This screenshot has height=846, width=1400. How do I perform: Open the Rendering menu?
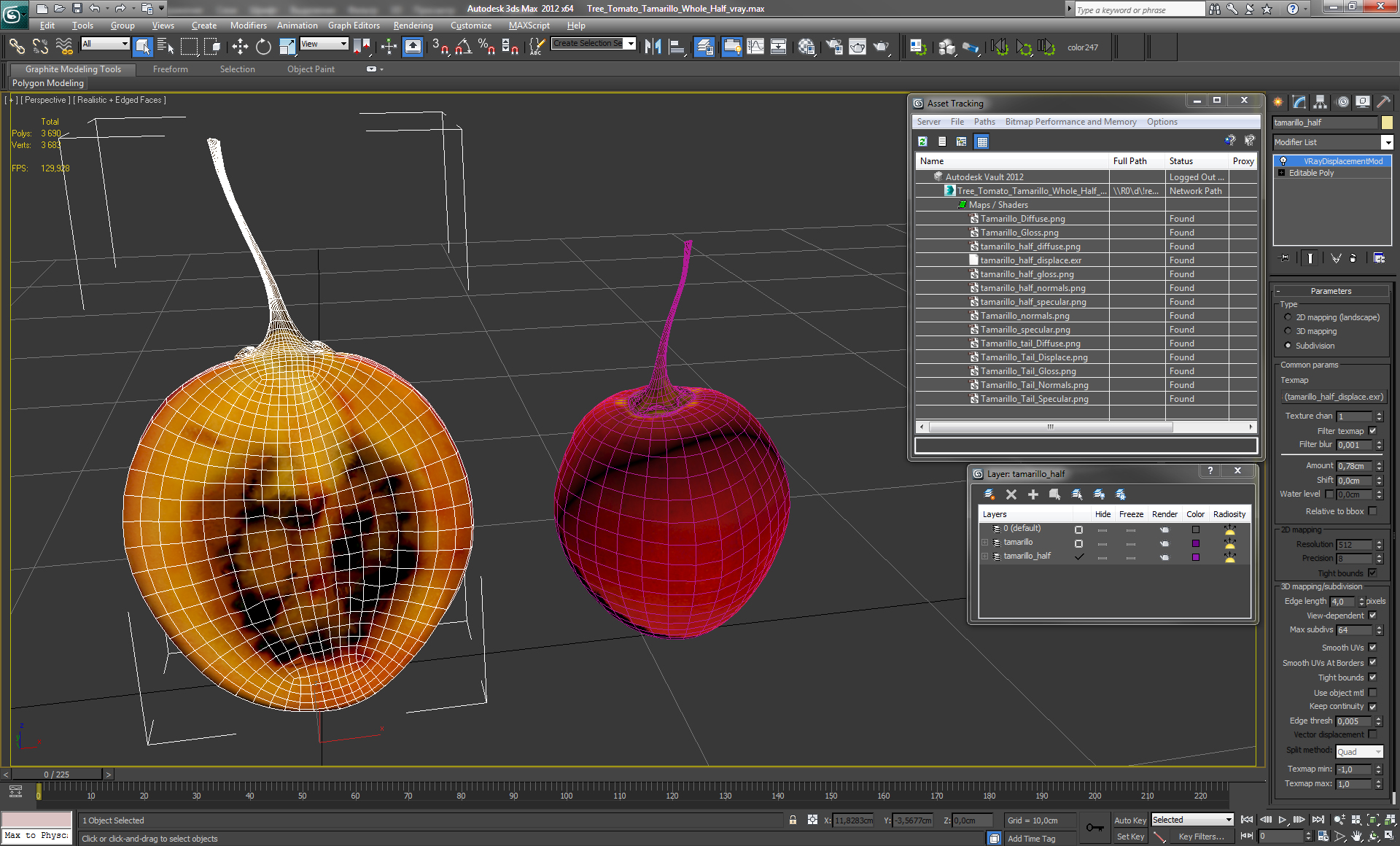pos(413,25)
